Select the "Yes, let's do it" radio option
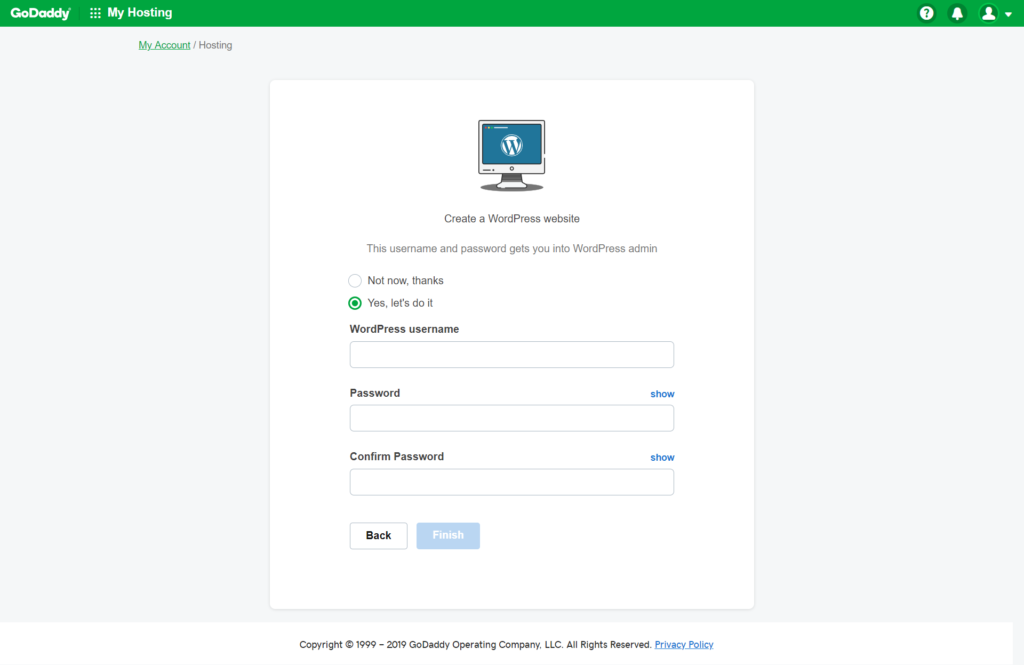The height and width of the screenshot is (665, 1024). click(355, 303)
